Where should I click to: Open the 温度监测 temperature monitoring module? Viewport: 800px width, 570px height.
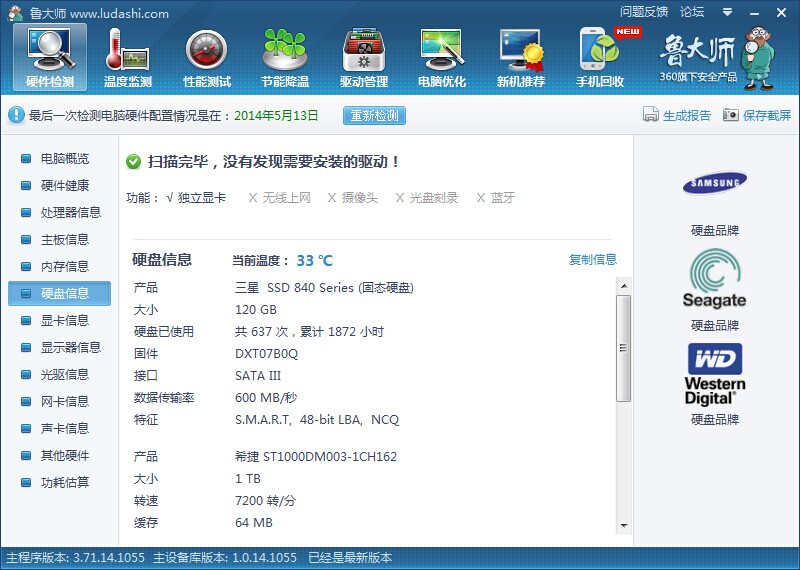coord(128,58)
